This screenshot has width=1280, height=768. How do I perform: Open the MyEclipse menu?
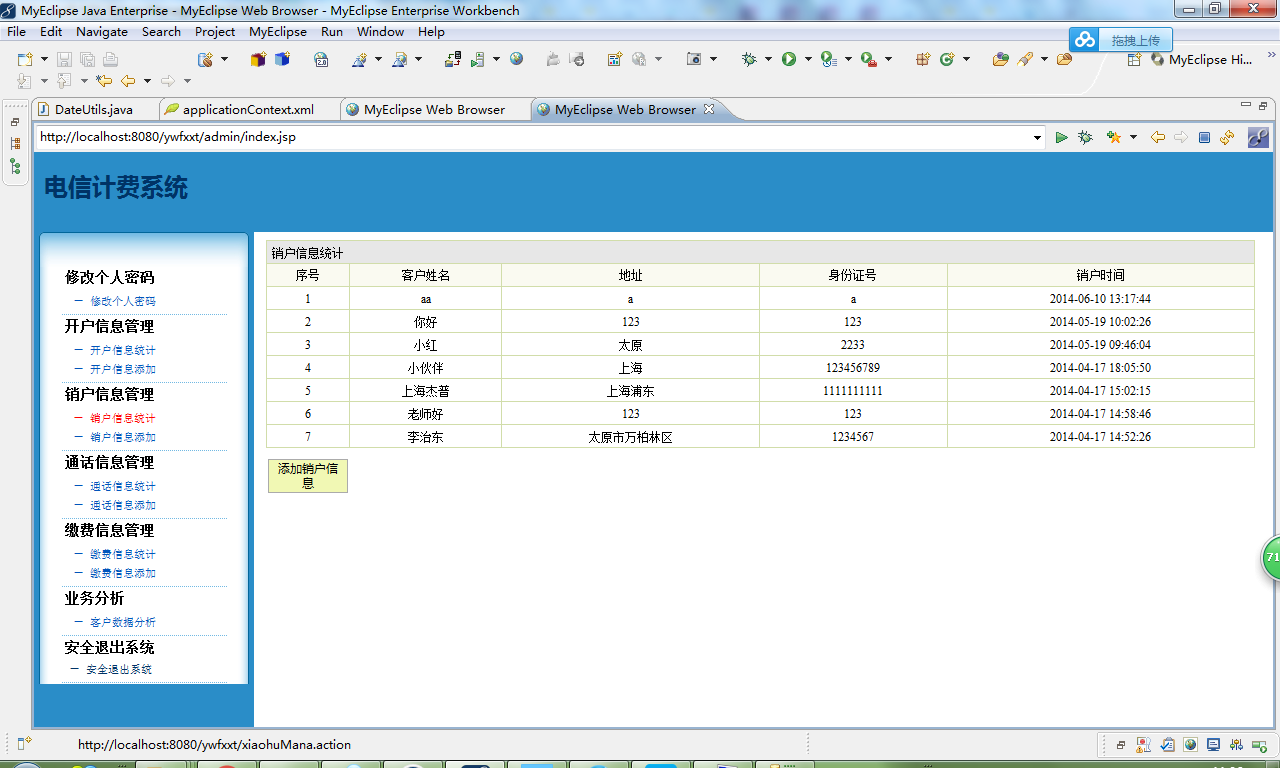277,31
